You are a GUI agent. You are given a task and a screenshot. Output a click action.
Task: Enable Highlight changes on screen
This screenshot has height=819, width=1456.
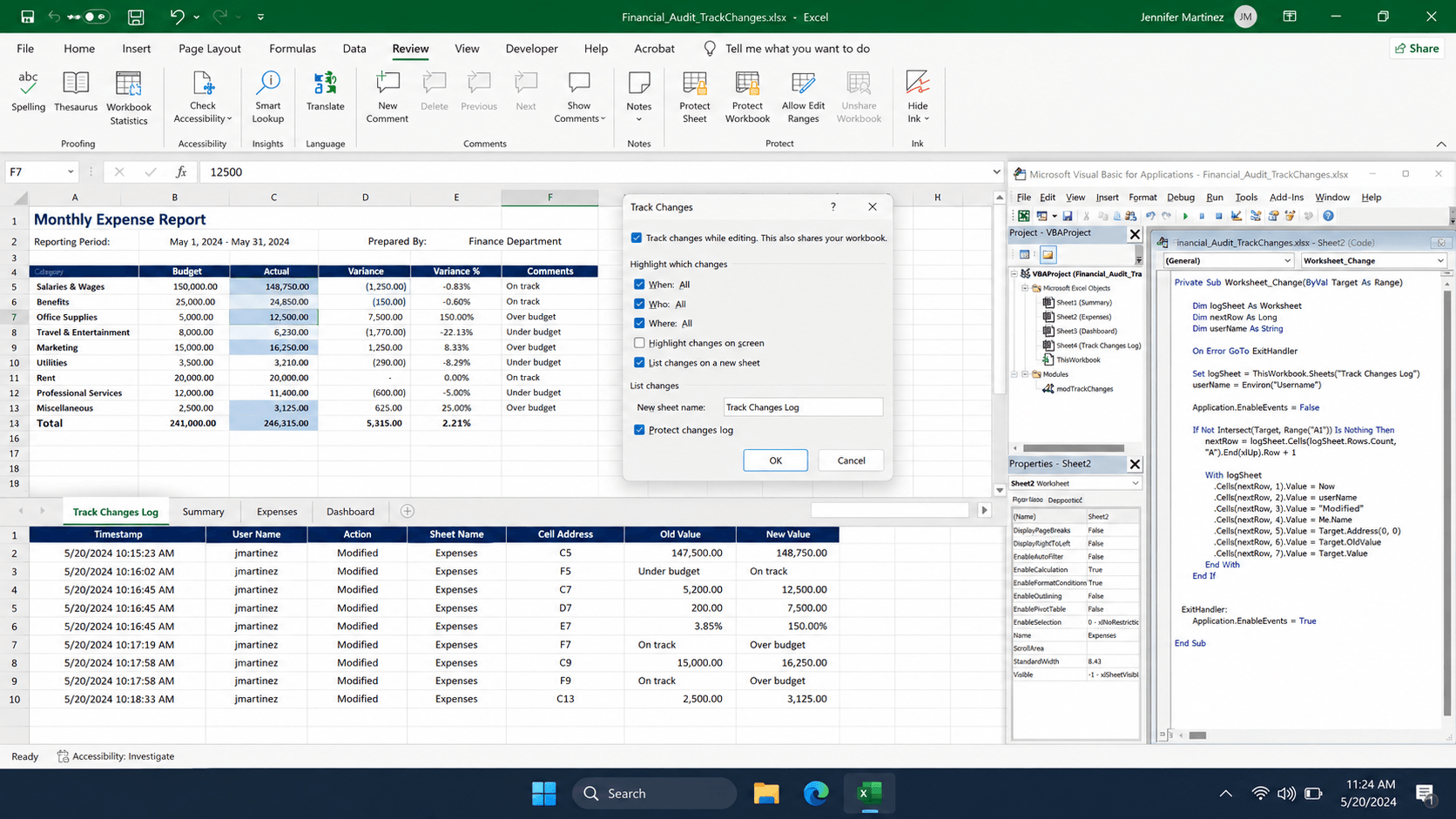tap(639, 343)
